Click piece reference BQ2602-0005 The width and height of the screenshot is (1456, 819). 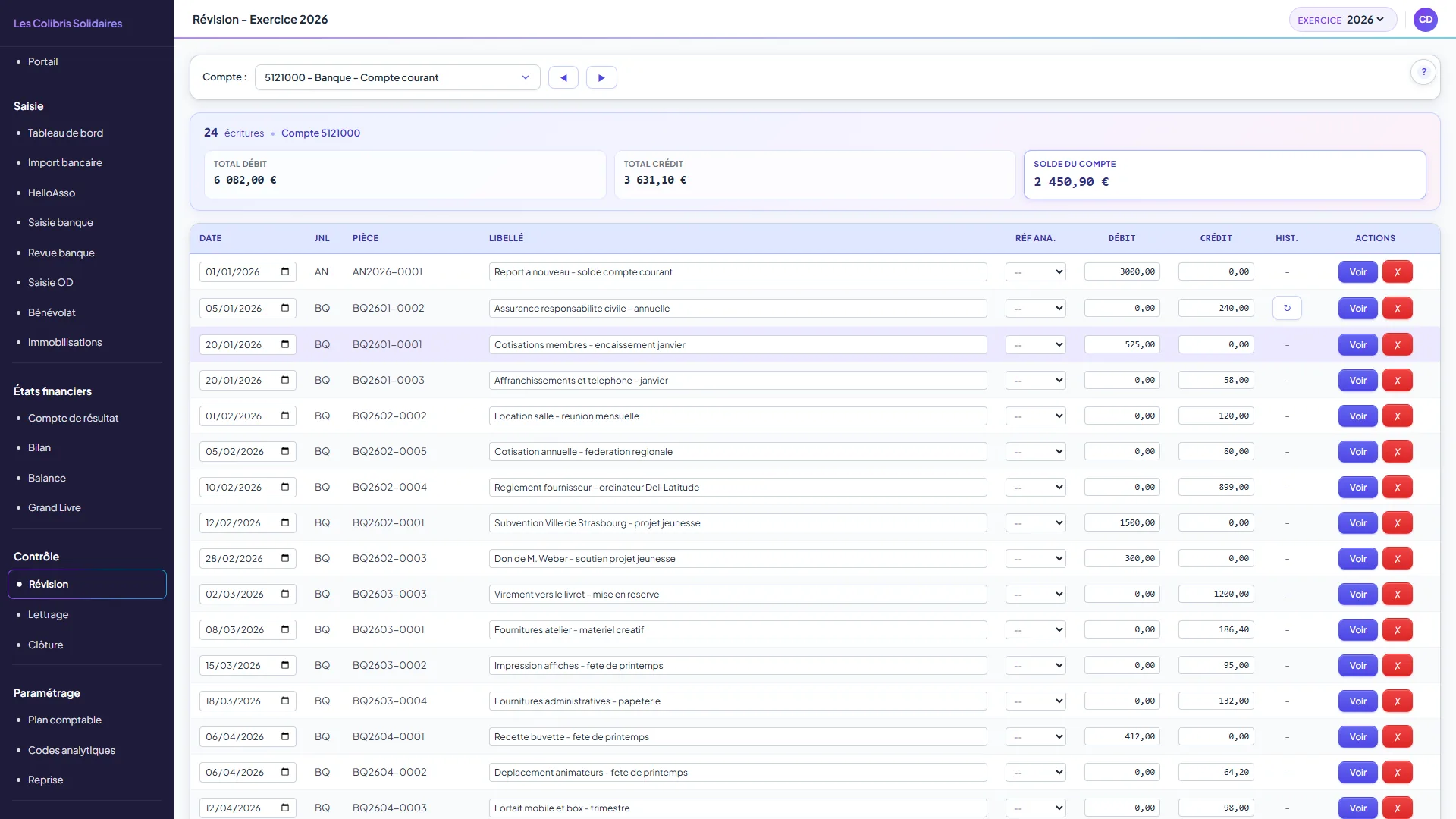(x=389, y=451)
